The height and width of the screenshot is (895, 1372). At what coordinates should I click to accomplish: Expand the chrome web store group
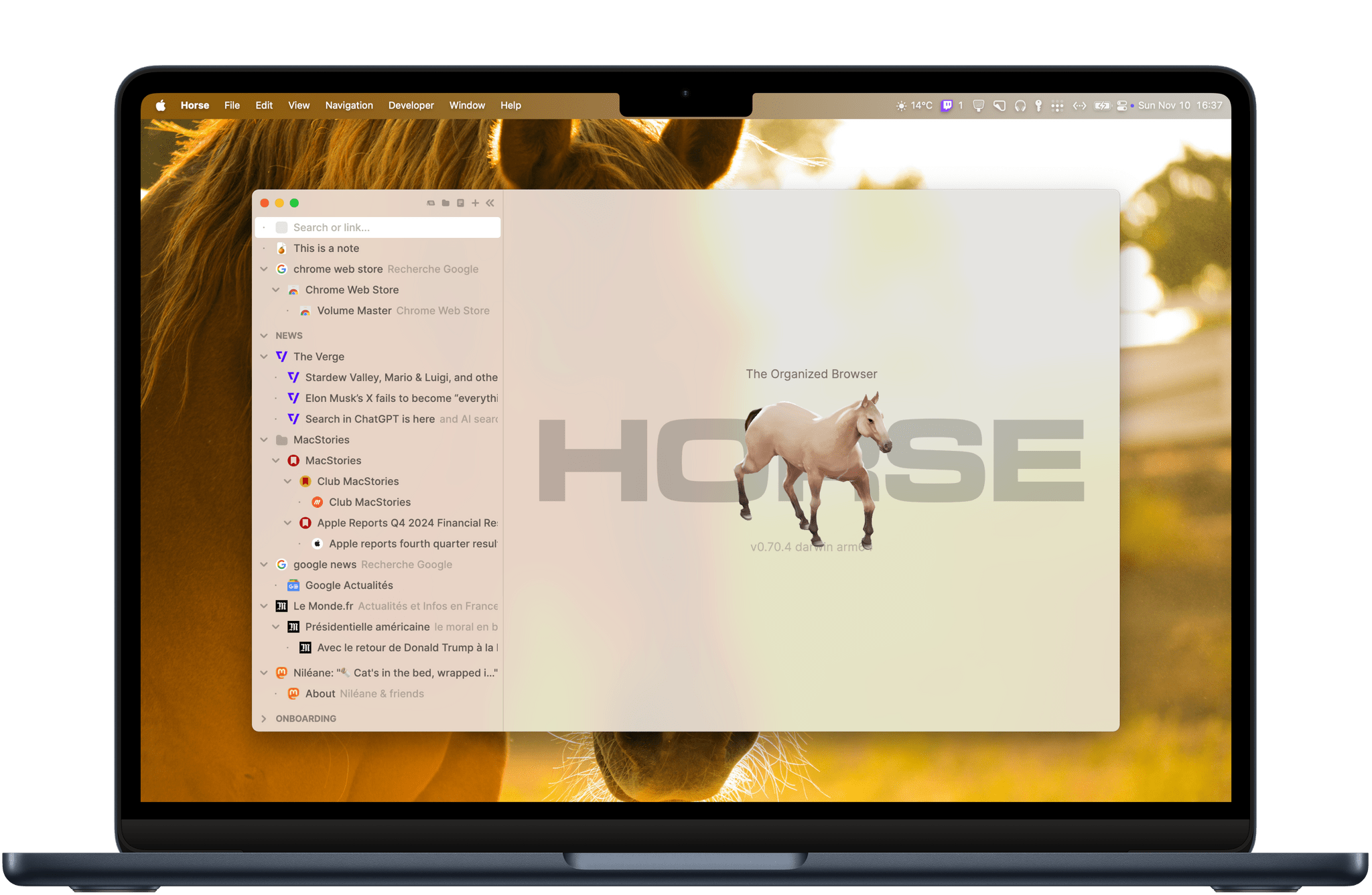click(263, 269)
